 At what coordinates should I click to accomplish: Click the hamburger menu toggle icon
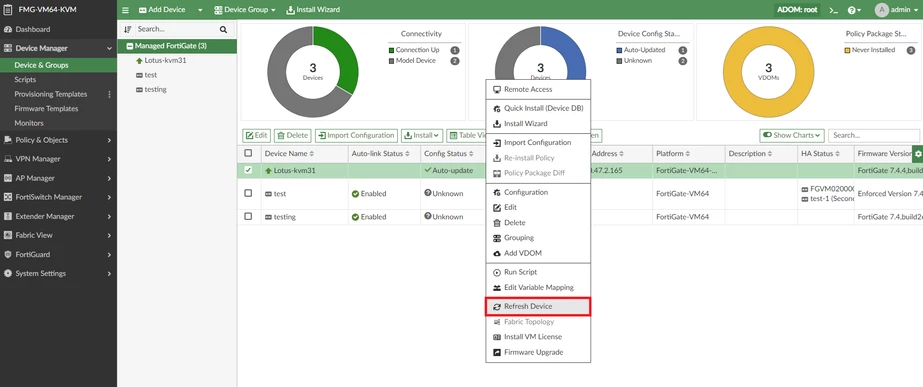click(125, 10)
